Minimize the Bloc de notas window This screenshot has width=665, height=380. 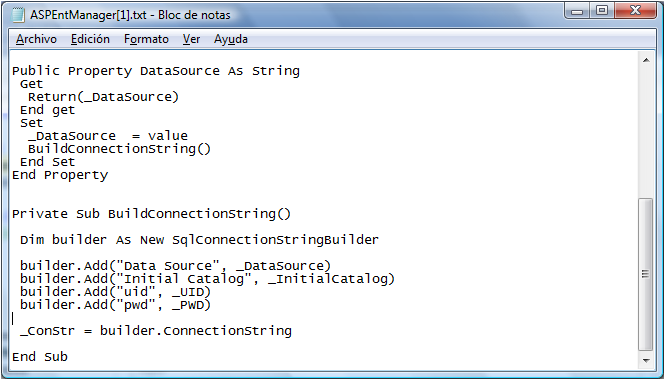pos(577,11)
